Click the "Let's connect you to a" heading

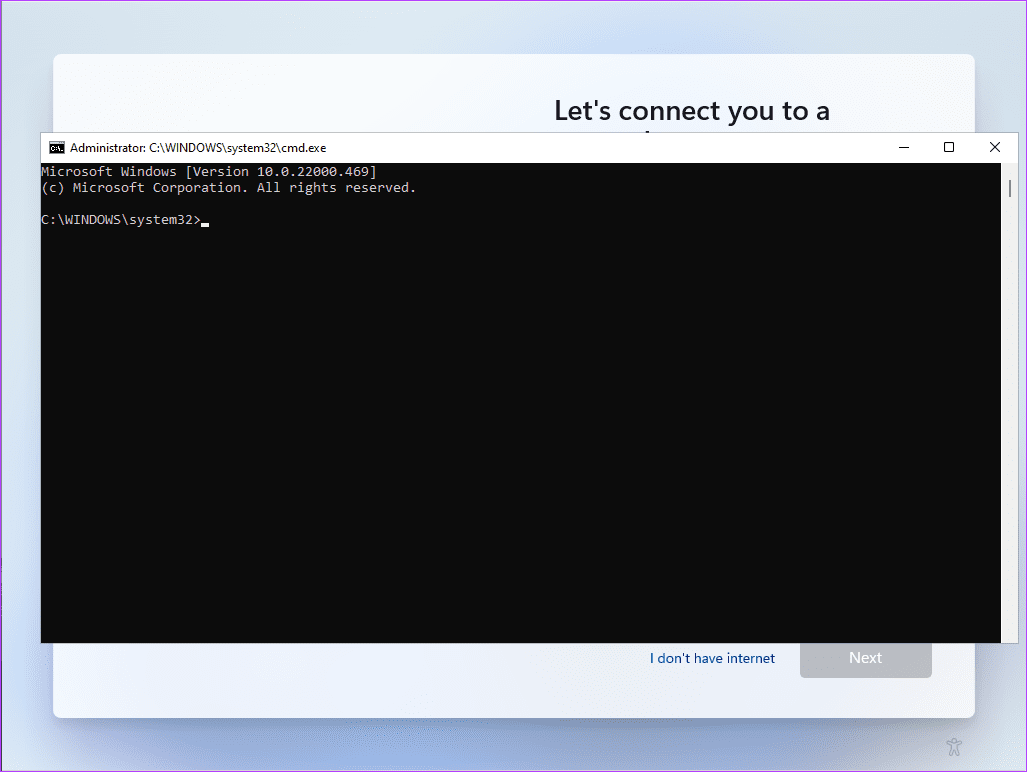pyautogui.click(x=692, y=111)
